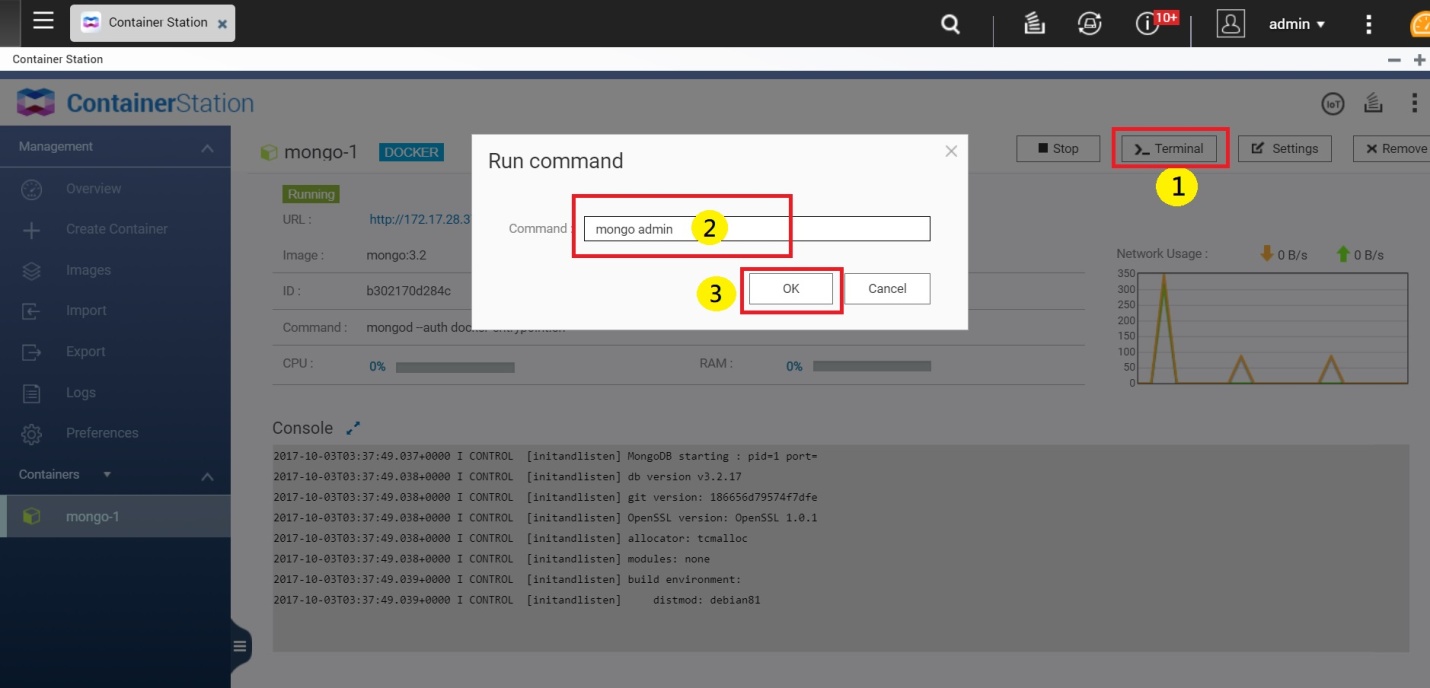Image resolution: width=1430 pixels, height=688 pixels.
Task: Click the CPU usage bar
Action: (455, 367)
